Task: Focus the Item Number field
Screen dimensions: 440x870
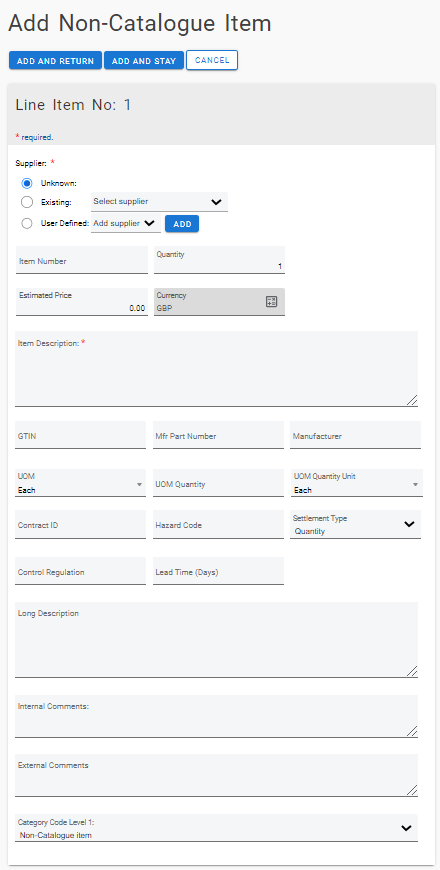Action: 82,260
